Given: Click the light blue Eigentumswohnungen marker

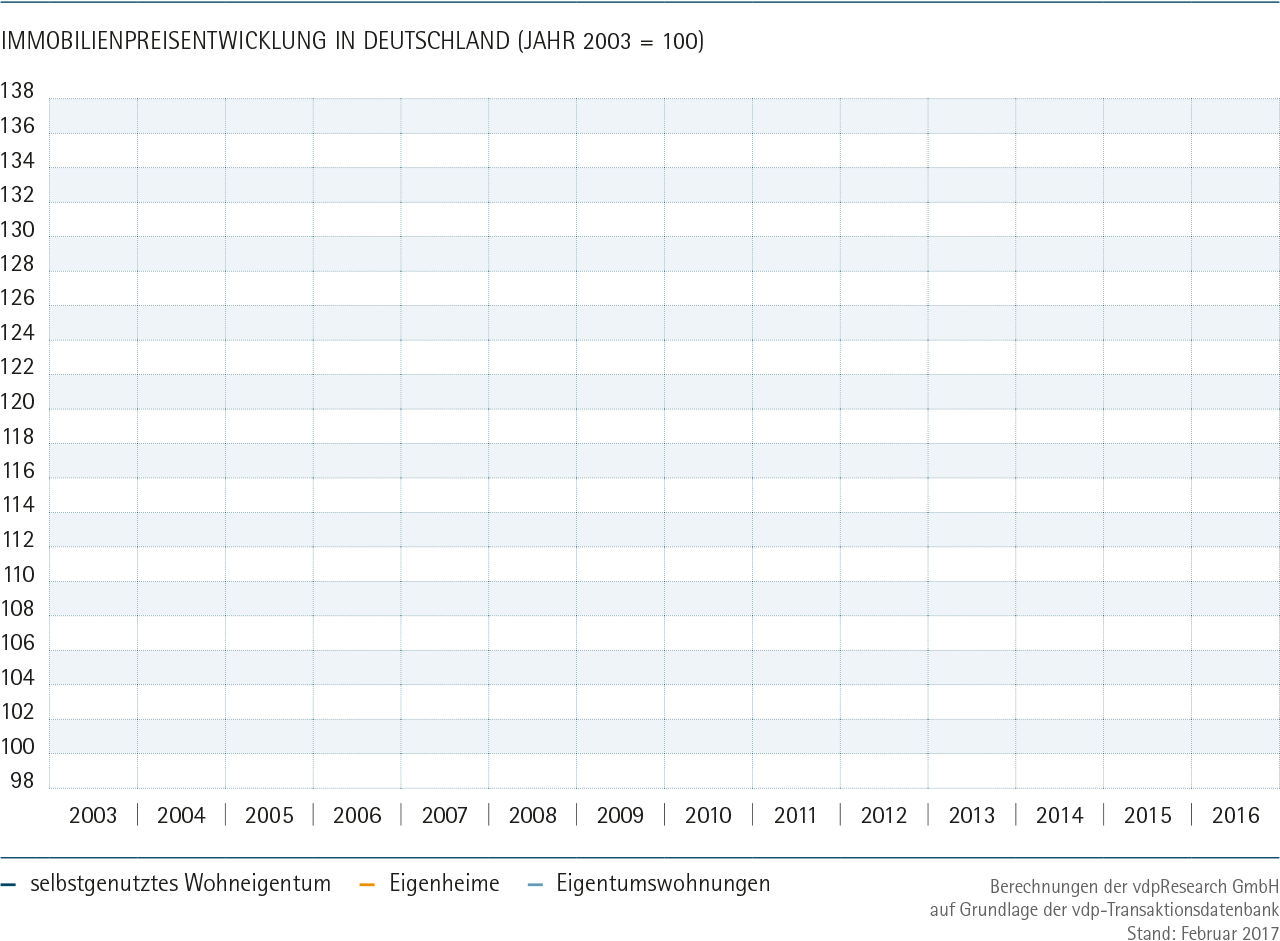Looking at the screenshot, I should pyautogui.click(x=534, y=885).
